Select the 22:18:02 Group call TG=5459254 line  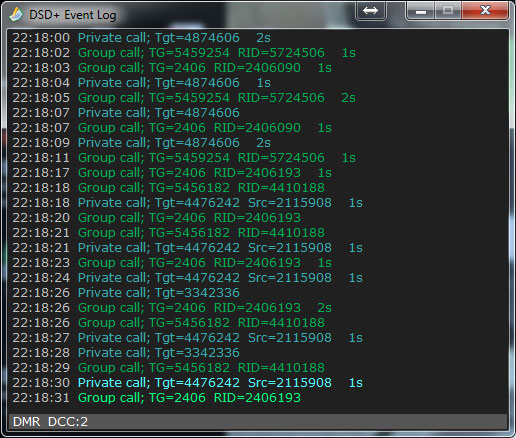click(x=184, y=53)
